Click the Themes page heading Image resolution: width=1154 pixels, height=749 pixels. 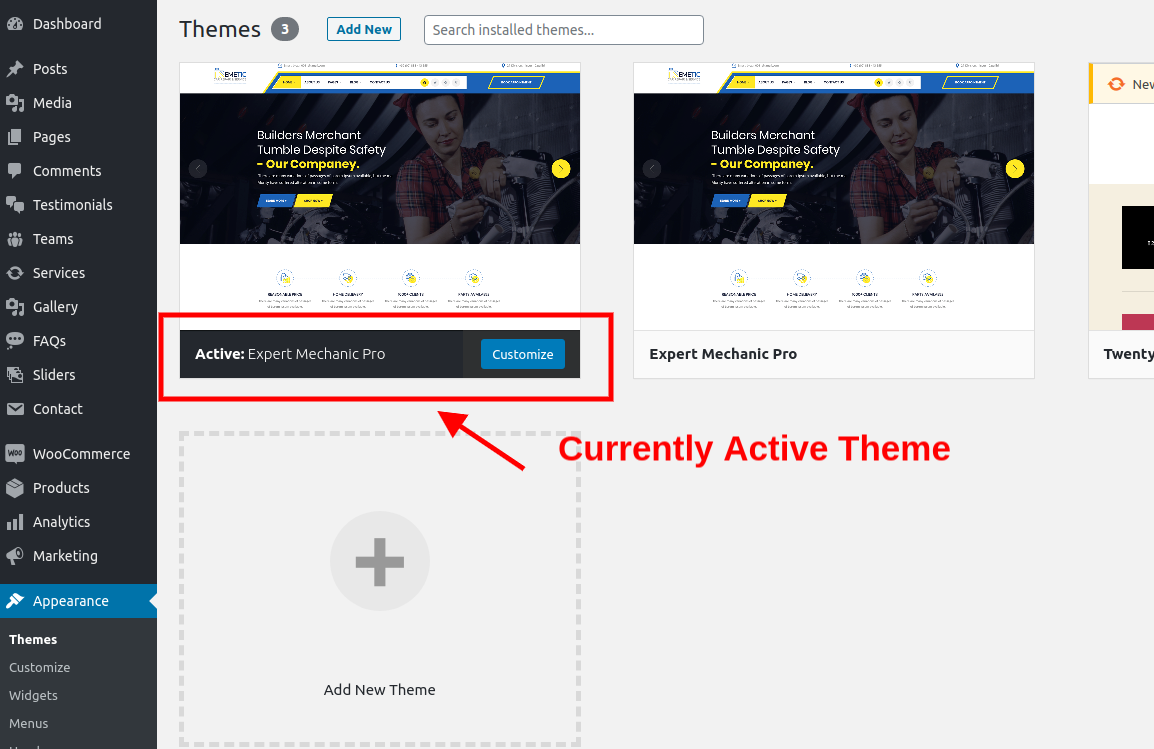(220, 29)
